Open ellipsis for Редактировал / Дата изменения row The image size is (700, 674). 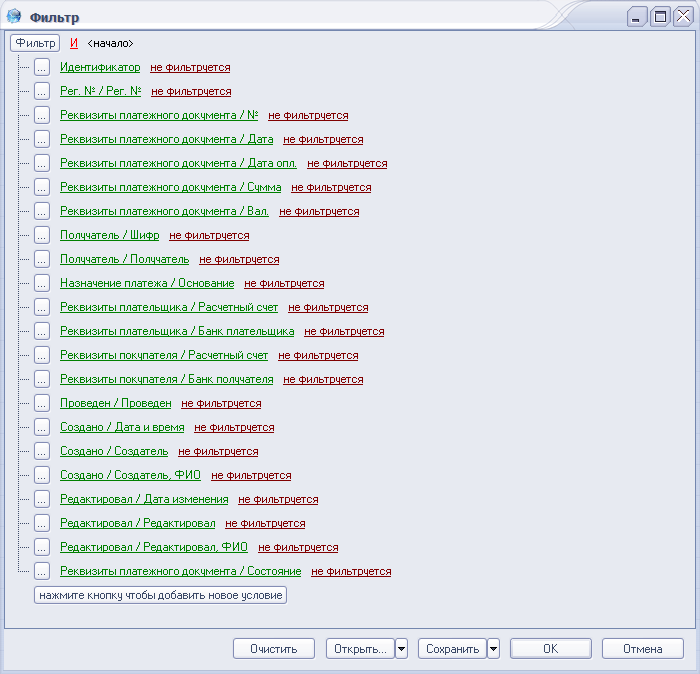(42, 499)
